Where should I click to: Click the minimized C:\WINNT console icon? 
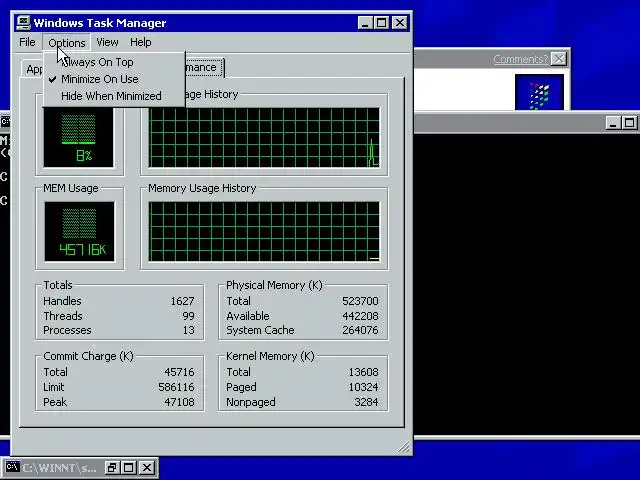point(12,467)
